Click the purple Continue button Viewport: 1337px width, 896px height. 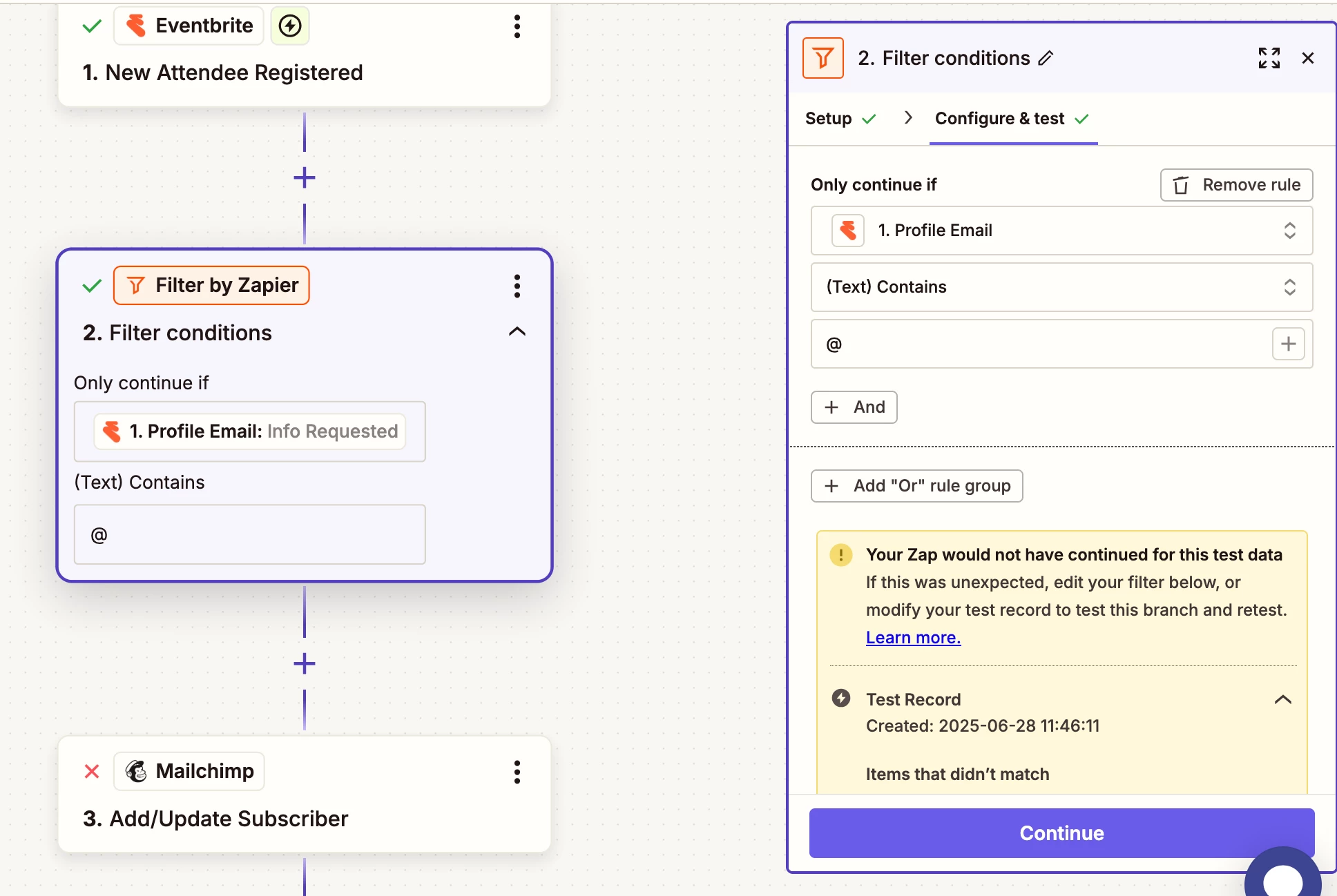[1062, 833]
